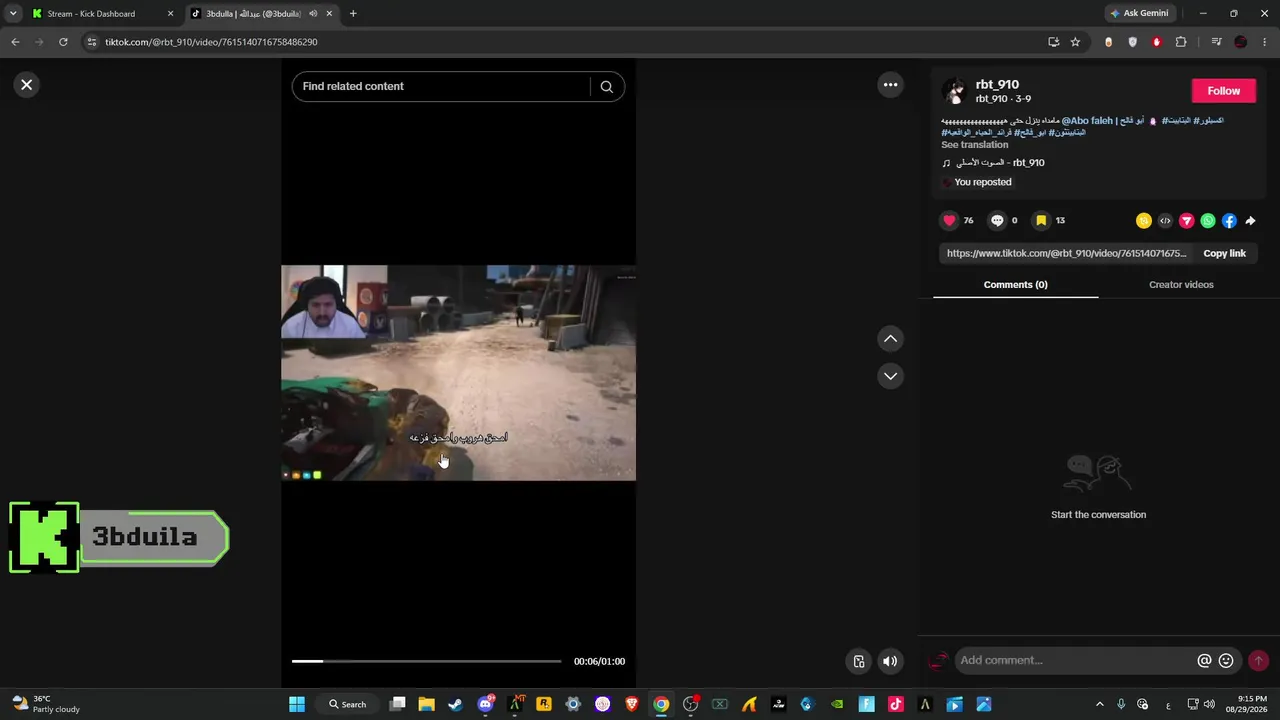Click the video player frame

pyautogui.click(x=458, y=373)
